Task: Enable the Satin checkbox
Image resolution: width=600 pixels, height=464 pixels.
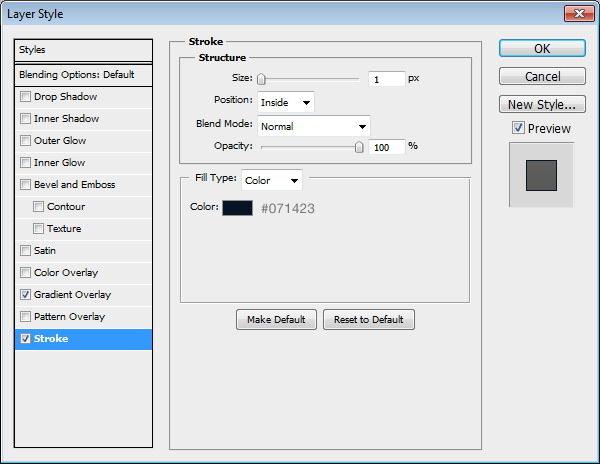Action: 25,251
